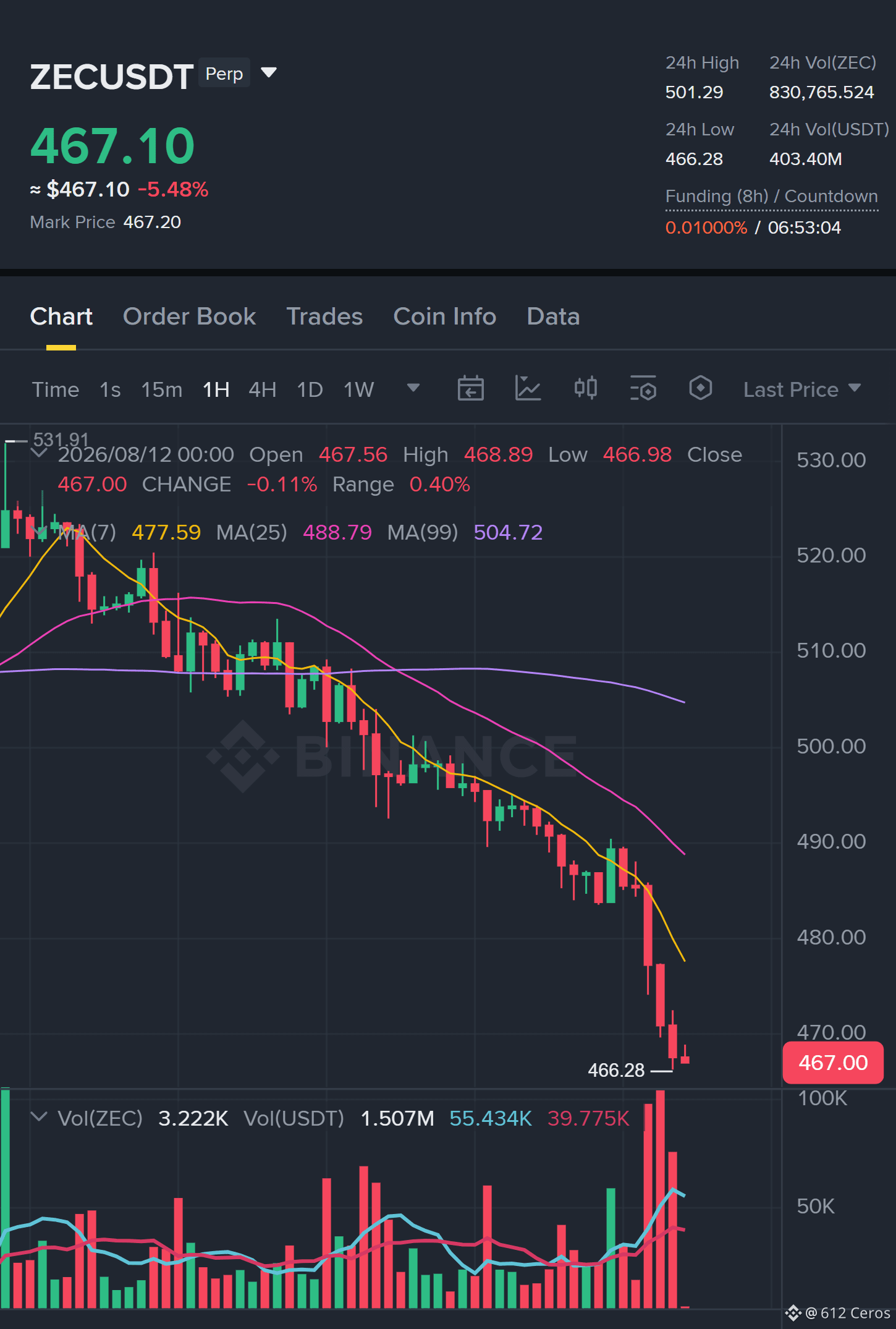Tap the hexagon chart preferences icon
This screenshot has width=896, height=1329.
click(701, 389)
